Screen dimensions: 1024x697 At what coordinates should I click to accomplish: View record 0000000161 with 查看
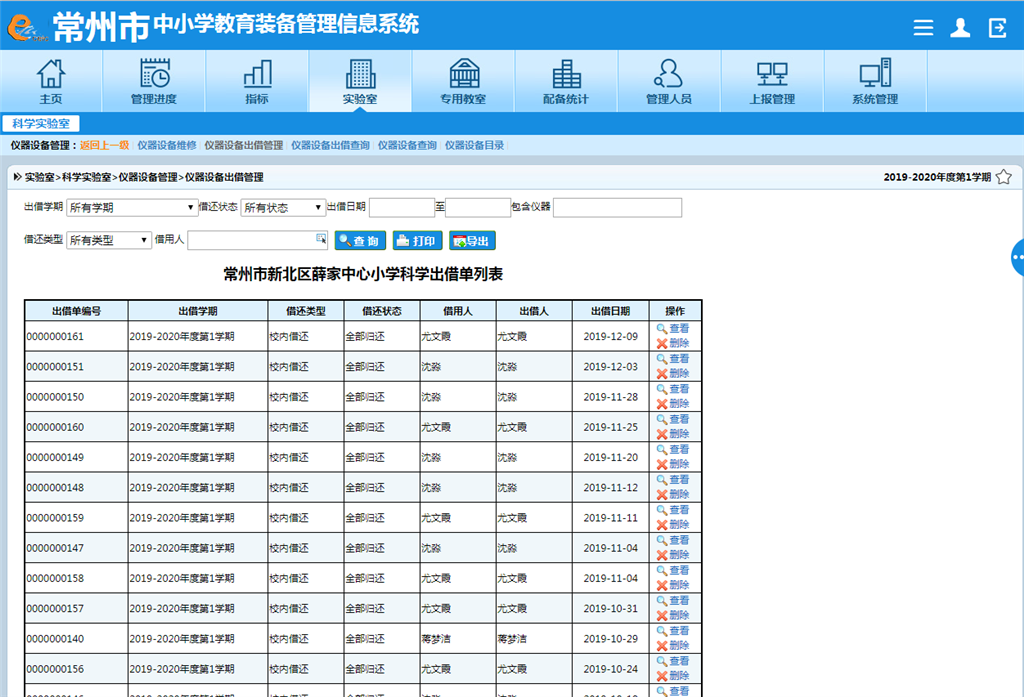673,329
